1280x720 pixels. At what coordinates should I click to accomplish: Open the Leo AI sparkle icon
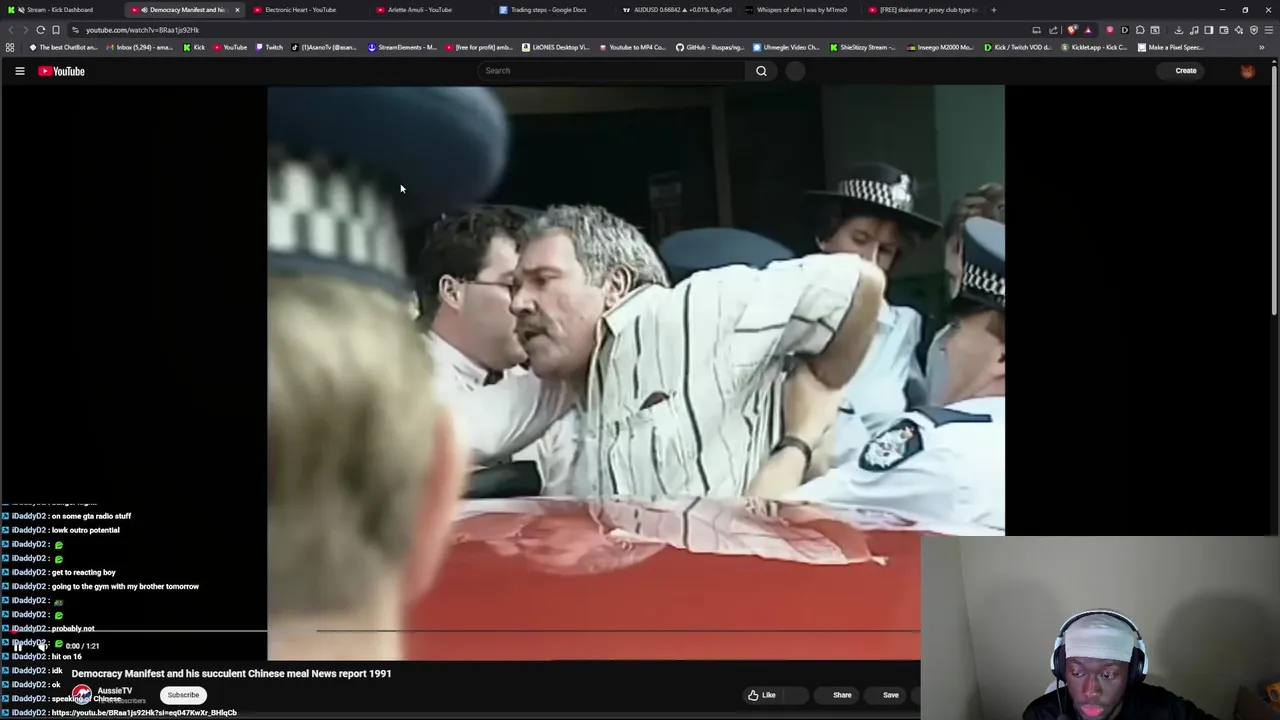(x=1239, y=30)
